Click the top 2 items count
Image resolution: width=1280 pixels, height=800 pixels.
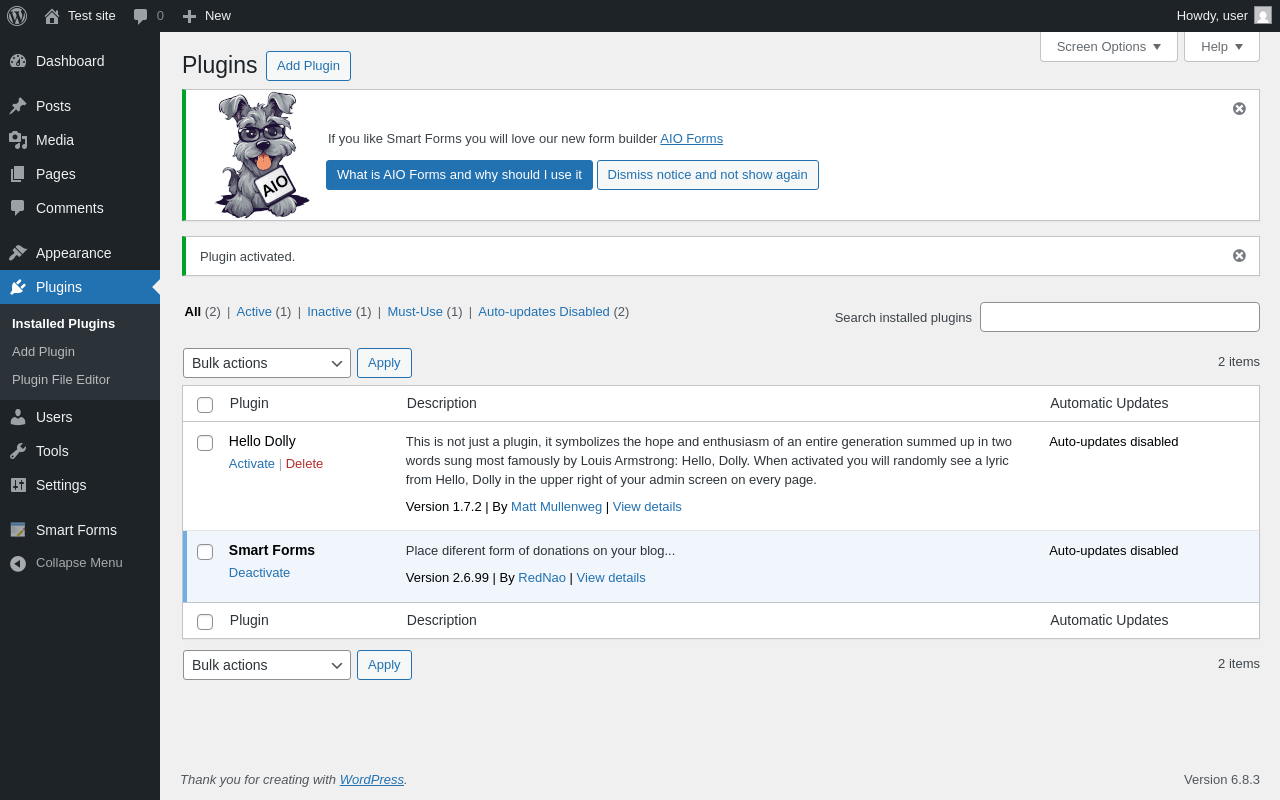1239,362
